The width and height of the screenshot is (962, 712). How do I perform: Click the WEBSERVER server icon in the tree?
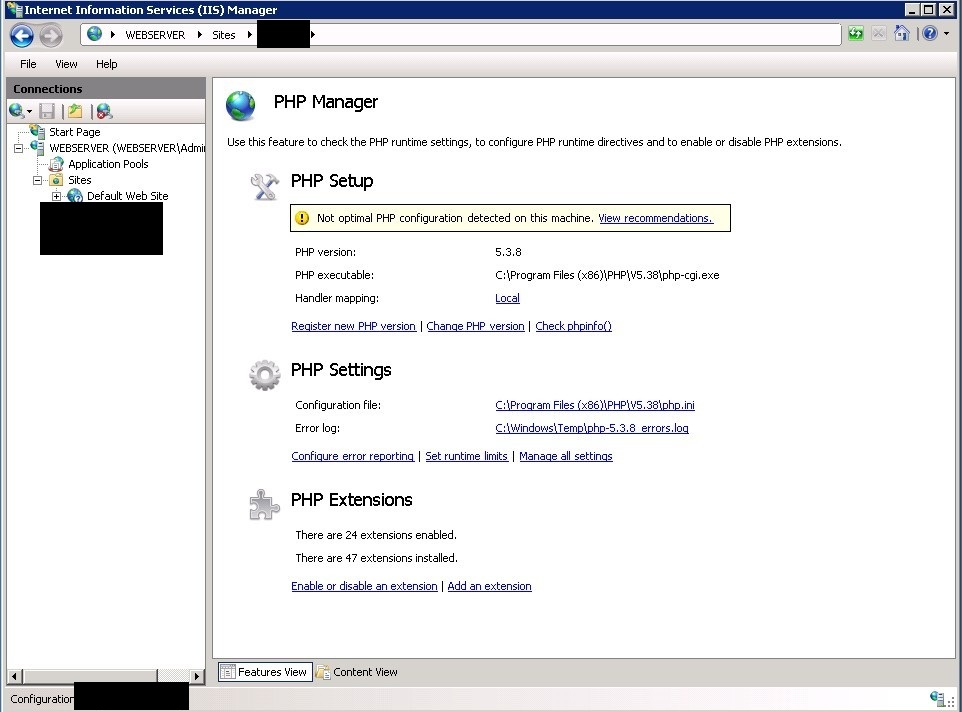pos(37,147)
